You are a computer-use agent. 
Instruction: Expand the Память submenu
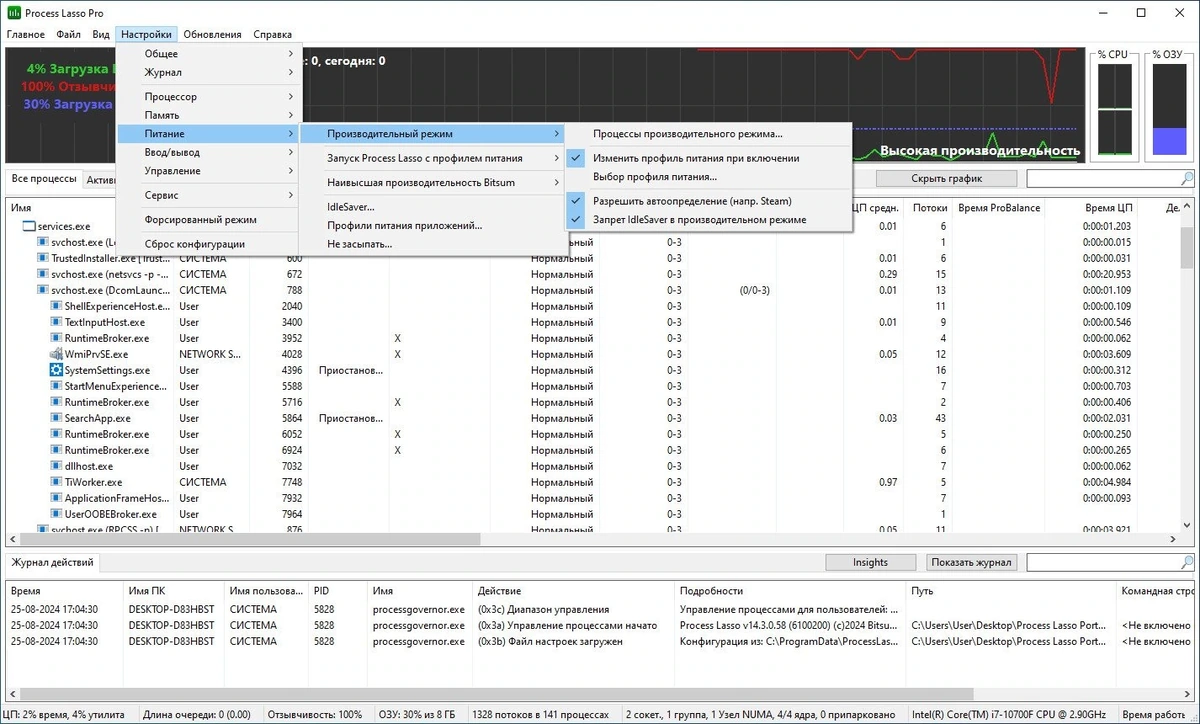[x=208, y=115]
